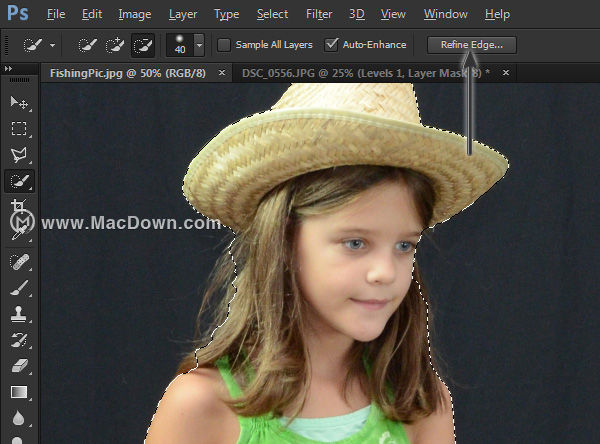Viewport: 600px width, 444px height.
Task: Open the Type menu
Action: click(x=227, y=14)
